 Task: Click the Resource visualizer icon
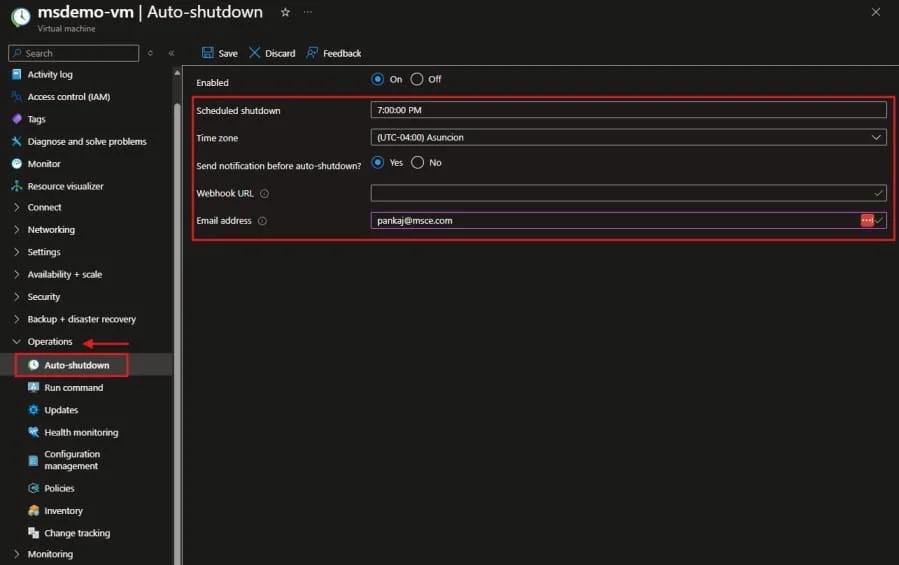coord(17,186)
